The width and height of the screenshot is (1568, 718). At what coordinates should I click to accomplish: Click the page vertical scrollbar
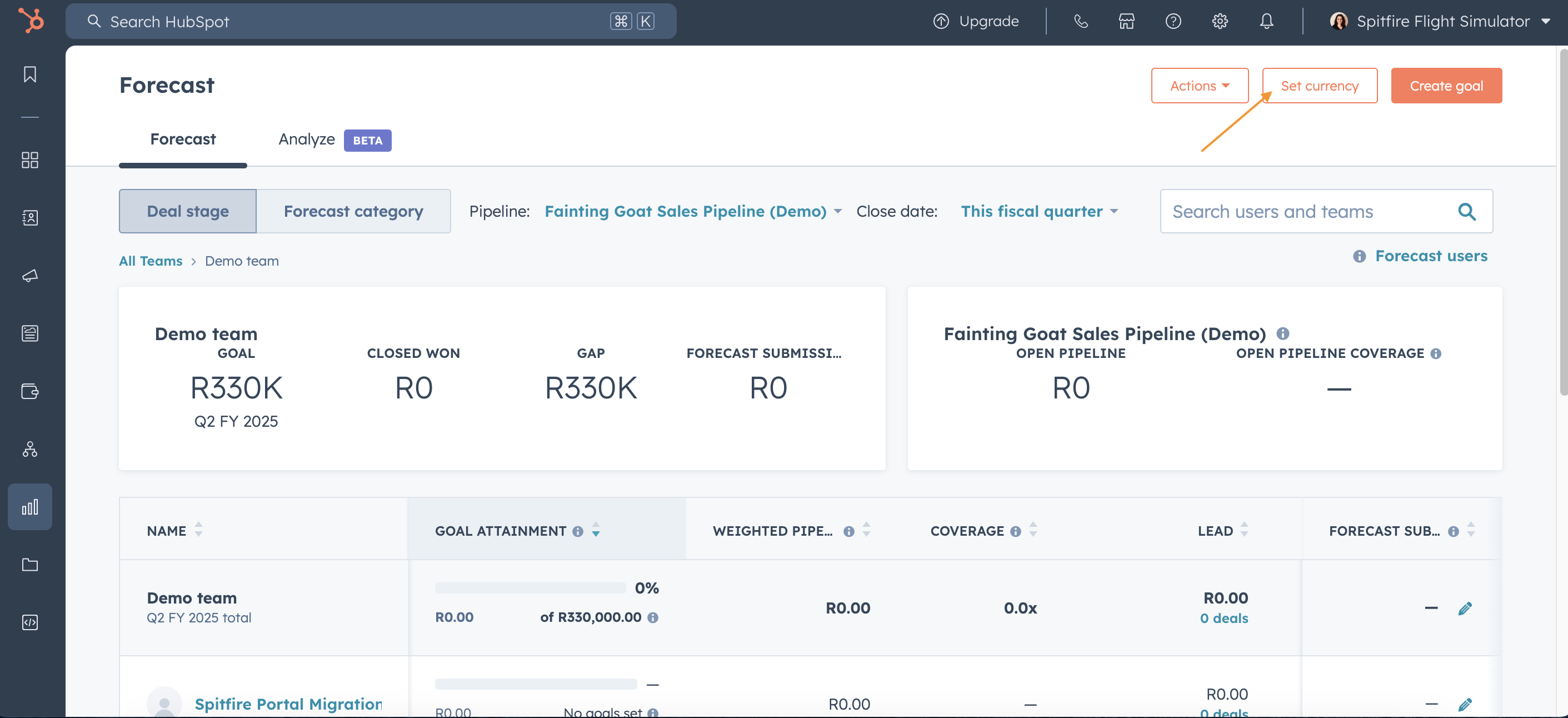[1563, 221]
